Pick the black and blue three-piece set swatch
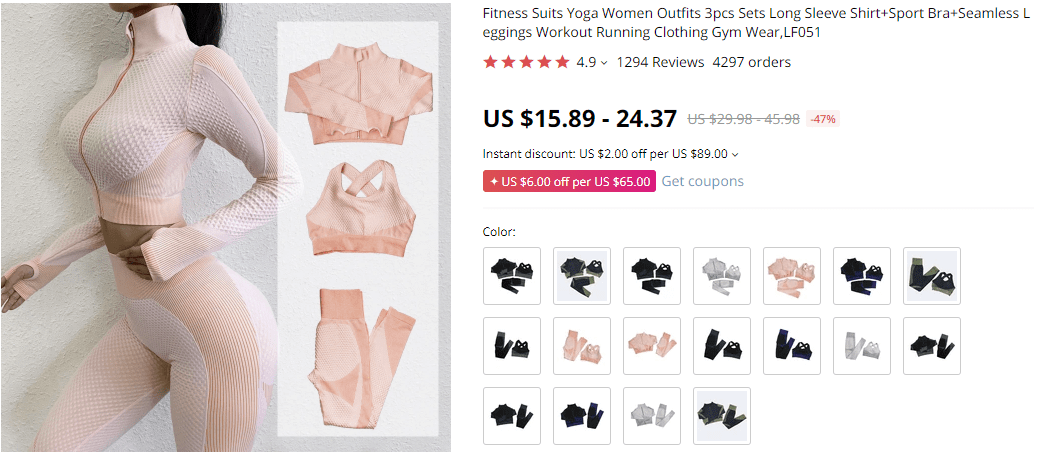Screen dimensions: 1037x452 tap(861, 276)
